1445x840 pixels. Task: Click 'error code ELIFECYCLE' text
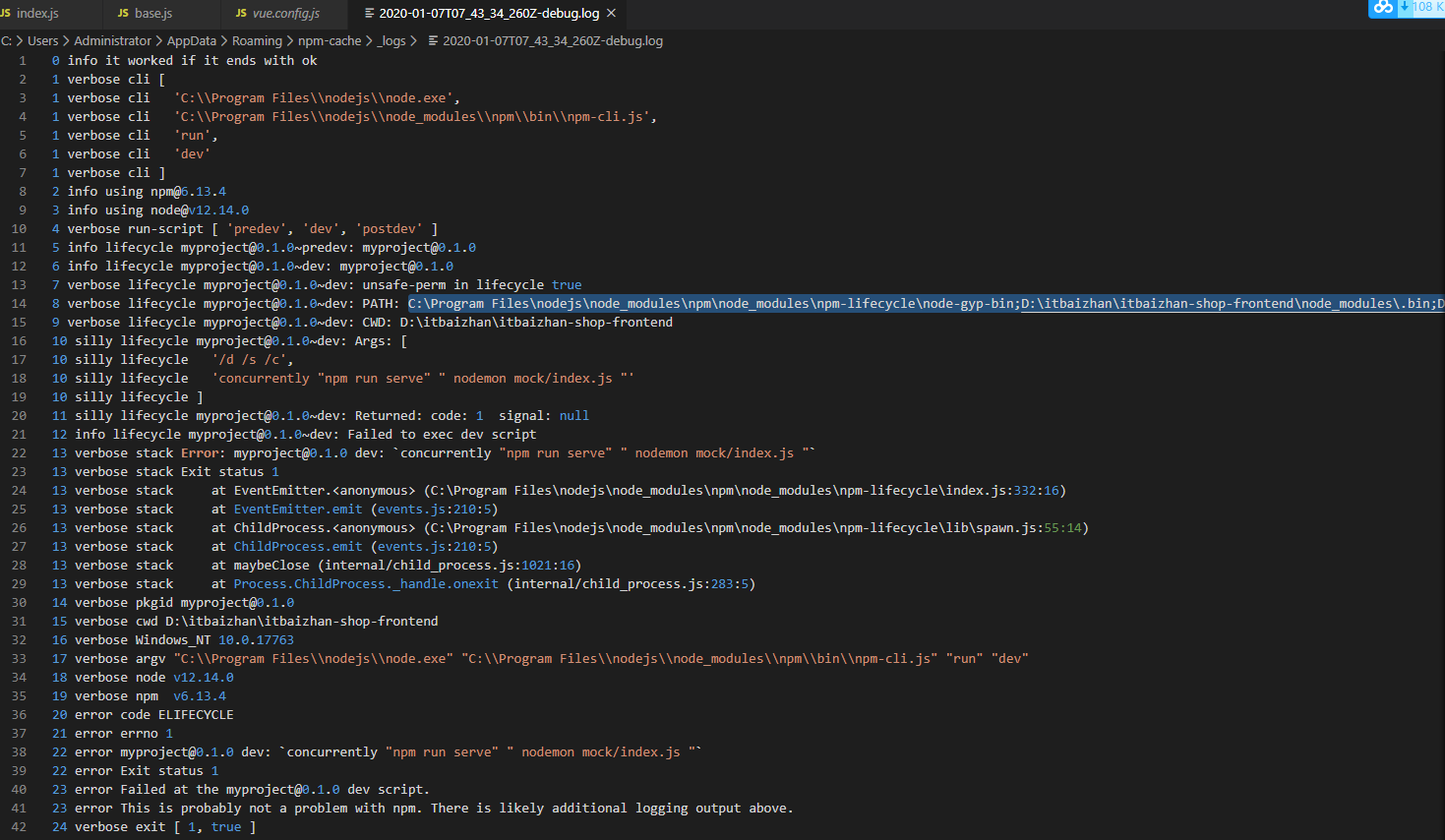coord(154,715)
